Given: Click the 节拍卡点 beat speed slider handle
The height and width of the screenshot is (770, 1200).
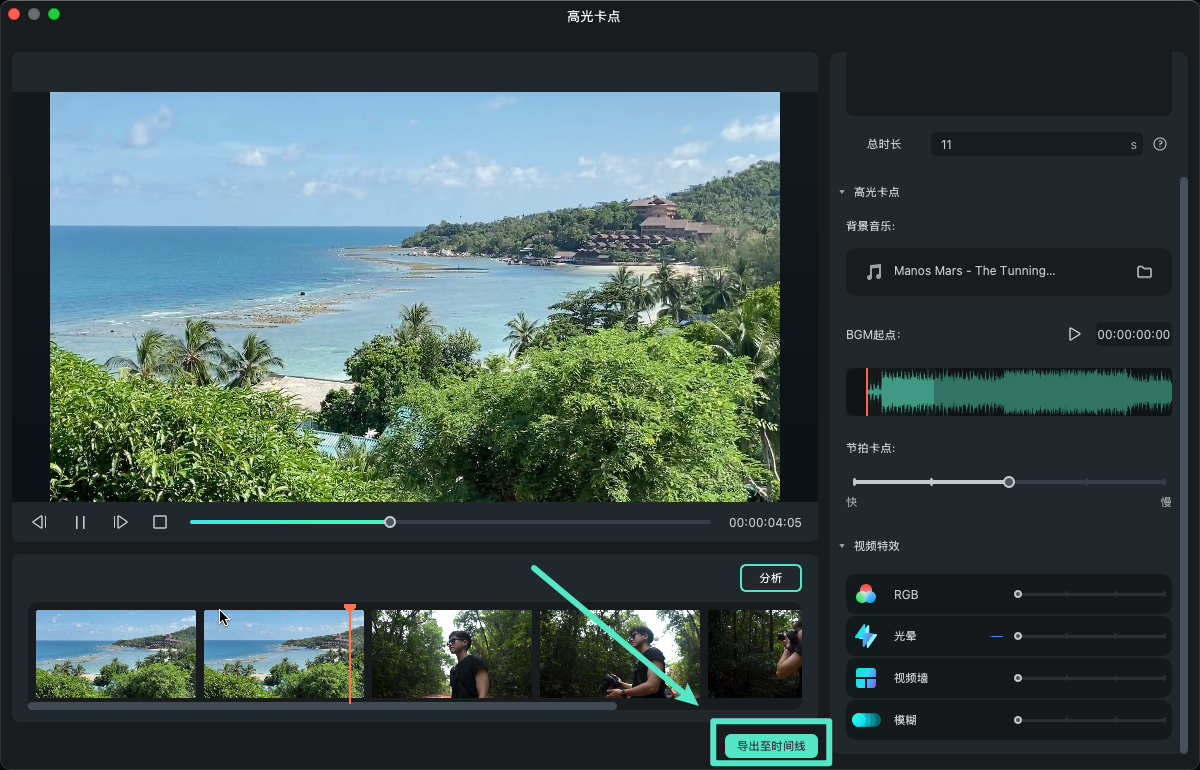Looking at the screenshot, I should pos(1009,482).
